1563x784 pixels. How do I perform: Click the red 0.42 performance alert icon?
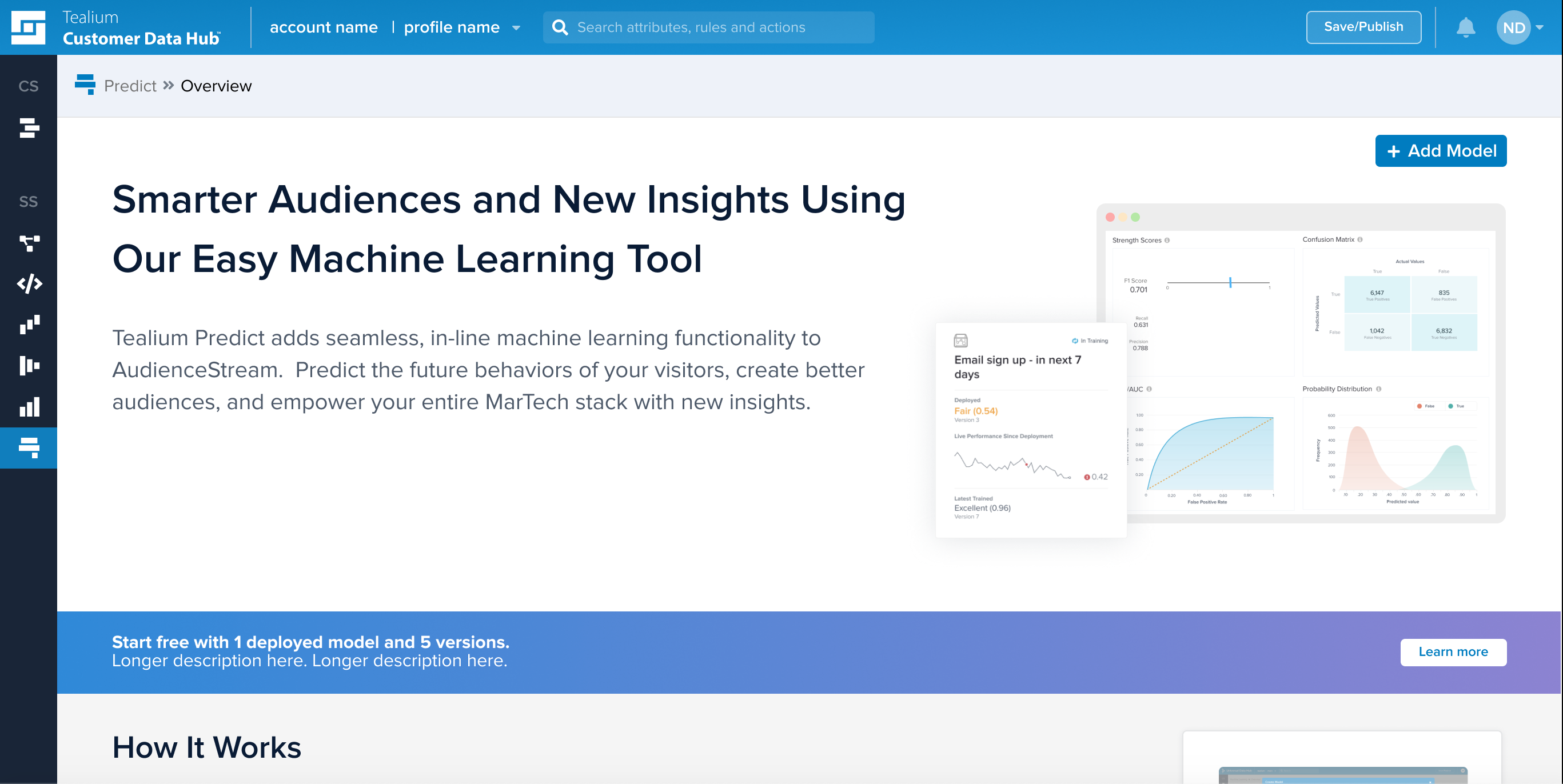coord(1087,477)
